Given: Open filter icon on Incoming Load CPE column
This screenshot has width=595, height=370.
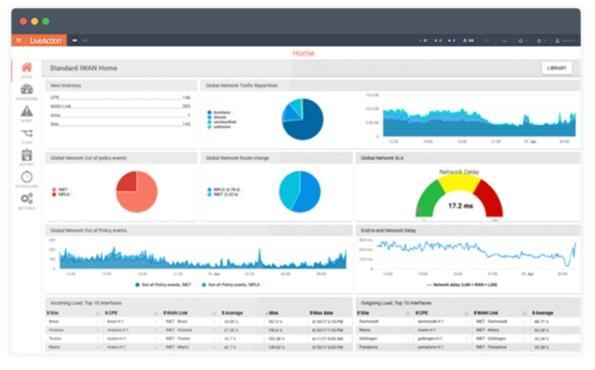Looking at the screenshot, I should click(x=156, y=313).
